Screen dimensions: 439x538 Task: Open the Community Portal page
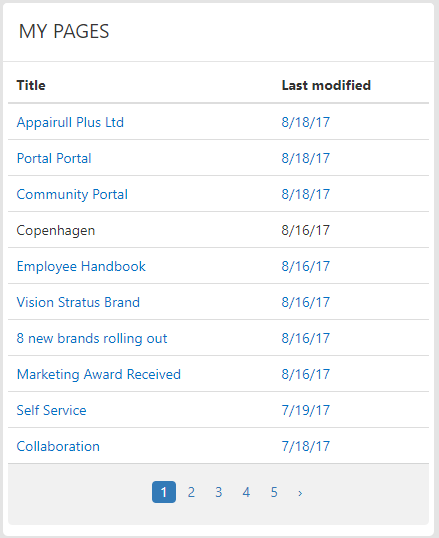pyautogui.click(x=72, y=195)
